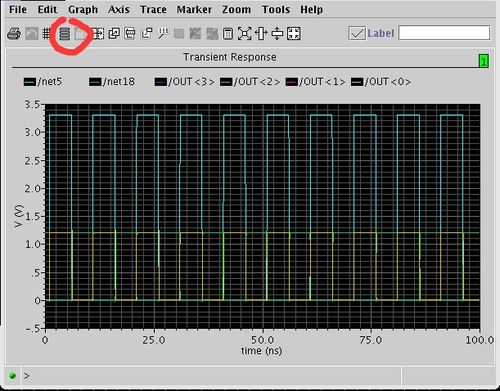
Task: Click the printer icon in toolbar
Action: (x=14, y=34)
